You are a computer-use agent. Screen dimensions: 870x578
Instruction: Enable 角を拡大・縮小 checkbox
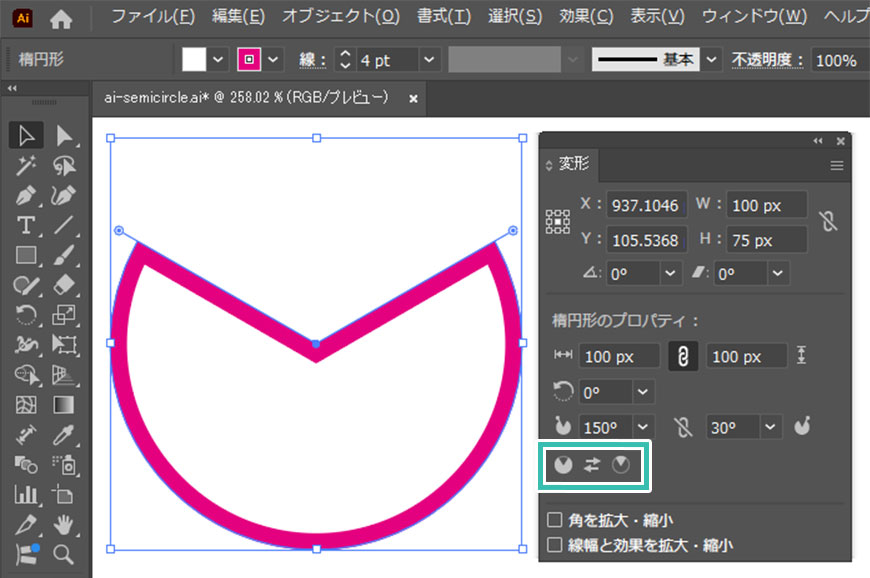click(555, 520)
